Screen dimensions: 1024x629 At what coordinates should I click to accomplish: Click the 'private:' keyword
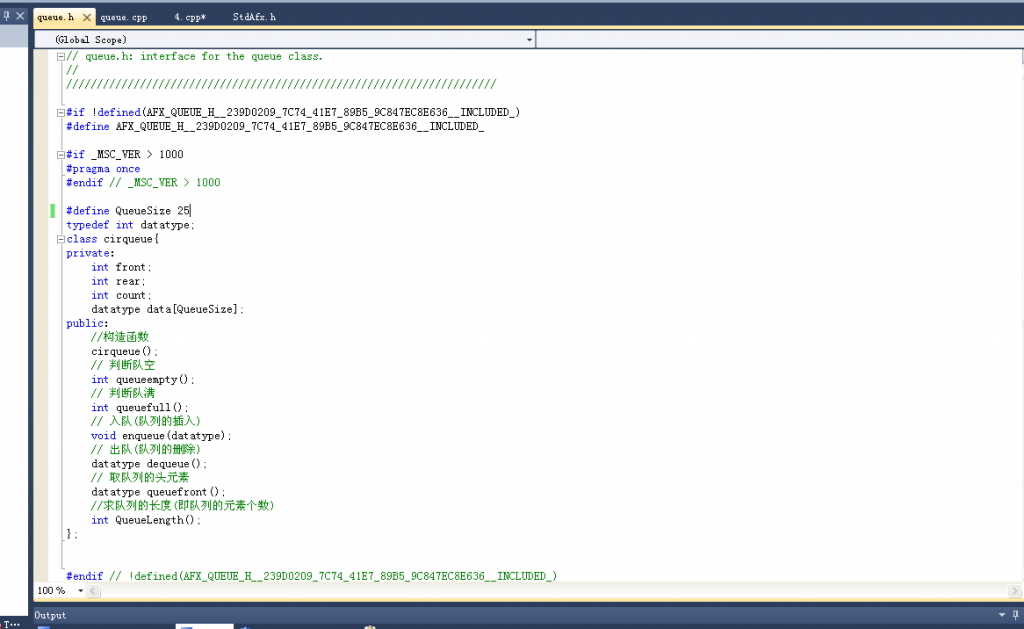(90, 253)
